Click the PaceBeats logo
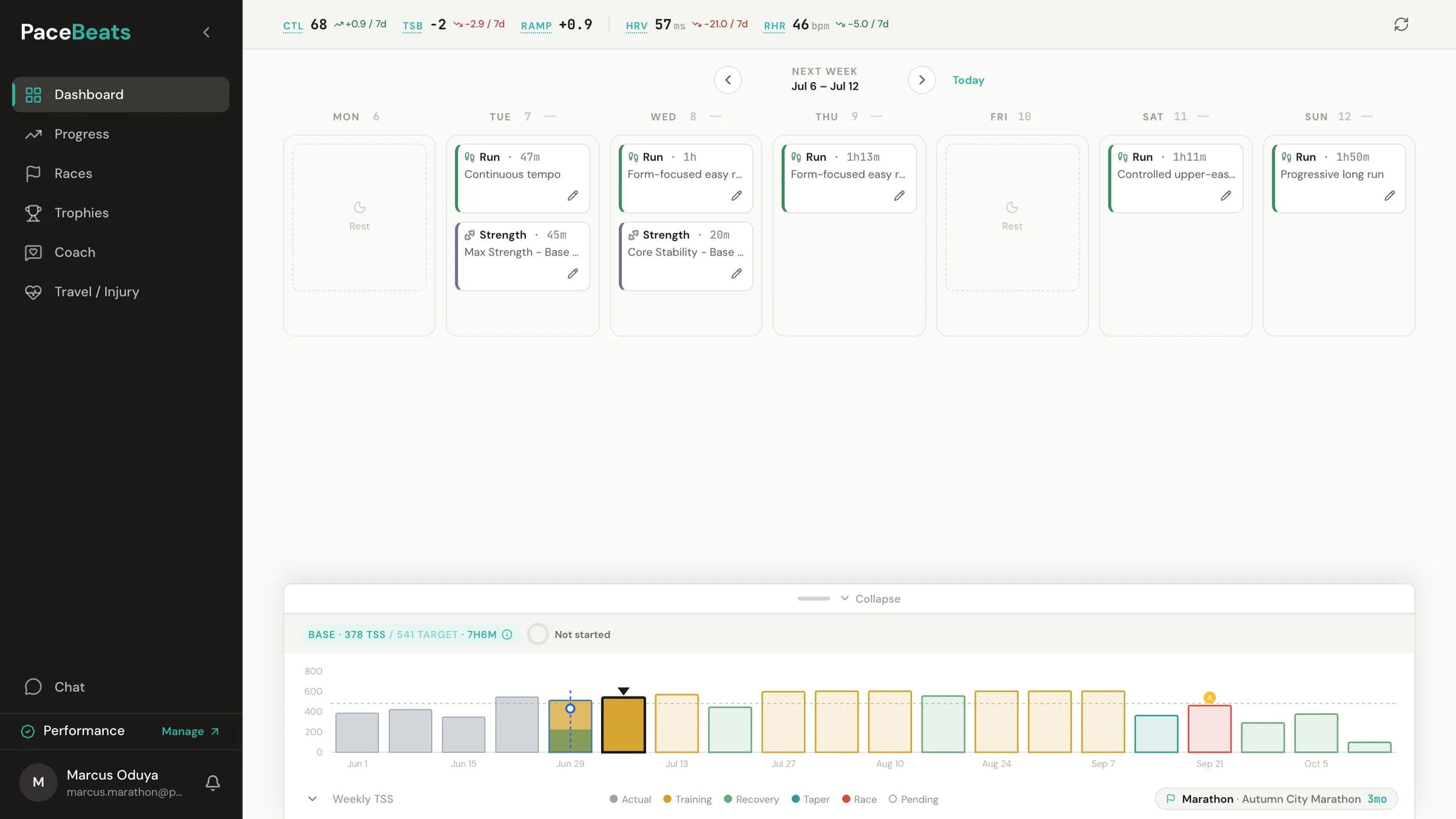This screenshot has height=819, width=1456. pyautogui.click(x=76, y=32)
